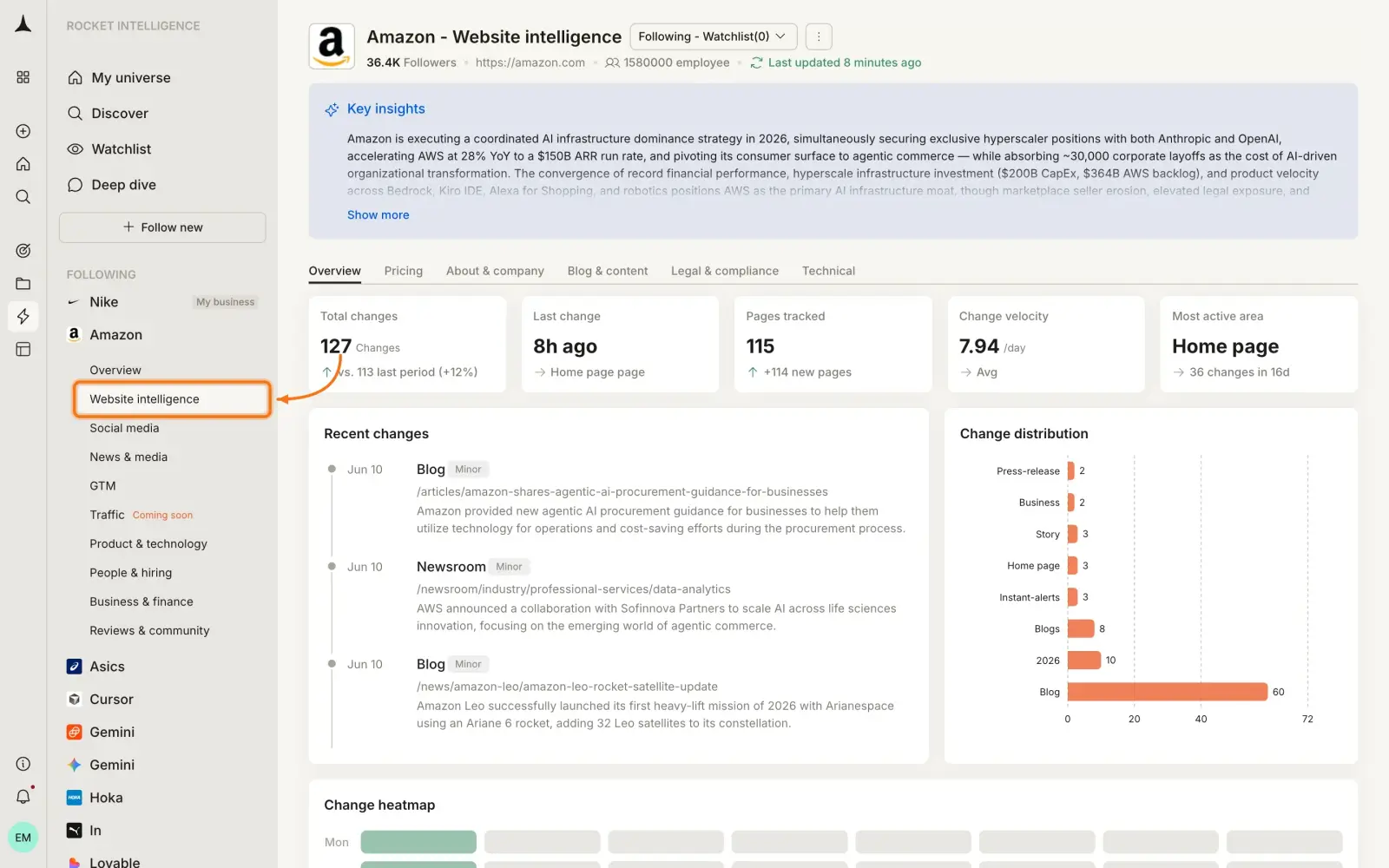Click the refresh icon beside Last updated

pyautogui.click(x=757, y=62)
